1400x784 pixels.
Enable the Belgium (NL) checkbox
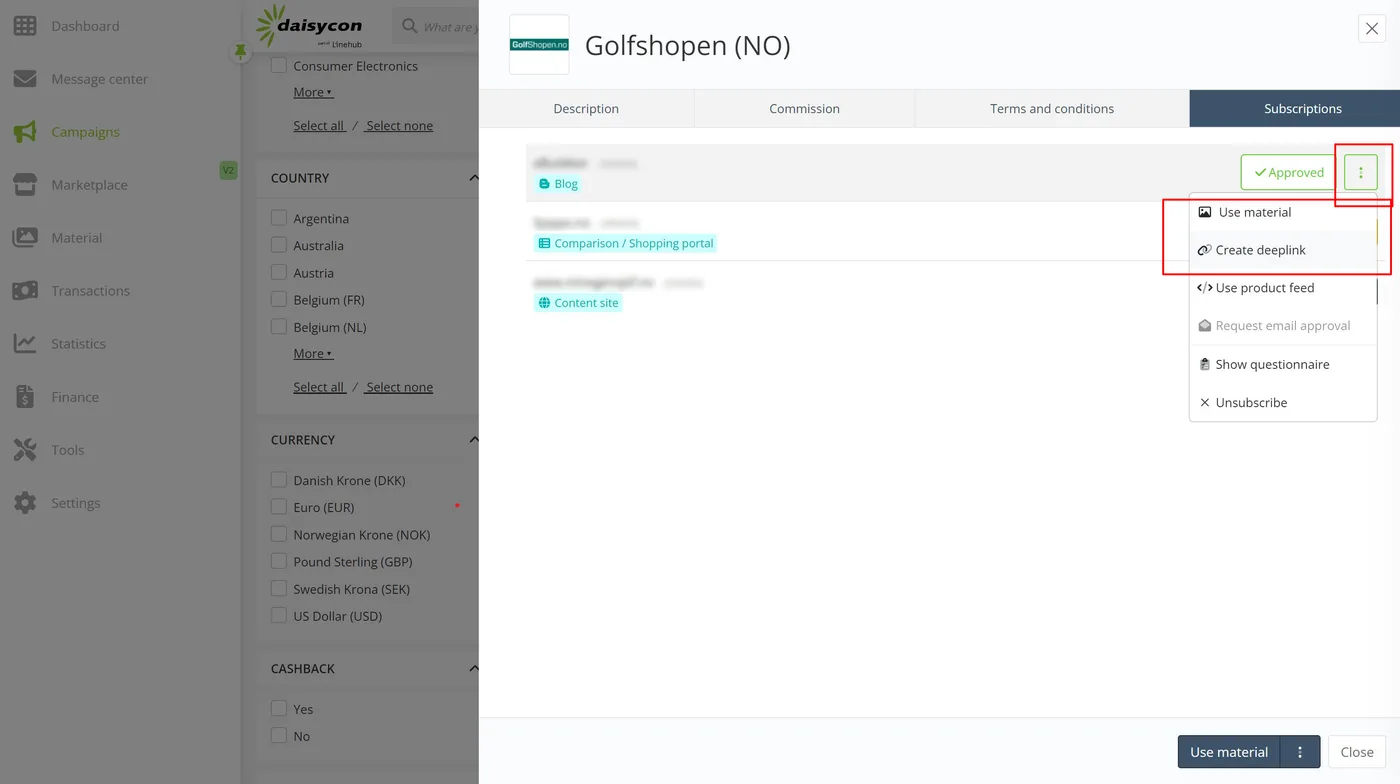(x=279, y=327)
